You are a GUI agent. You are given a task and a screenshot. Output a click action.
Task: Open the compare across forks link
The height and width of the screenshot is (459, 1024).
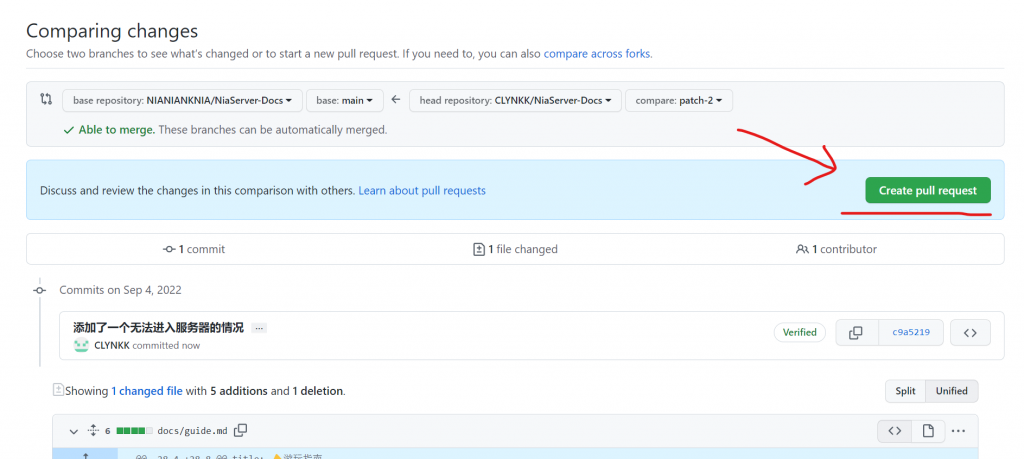(597, 54)
